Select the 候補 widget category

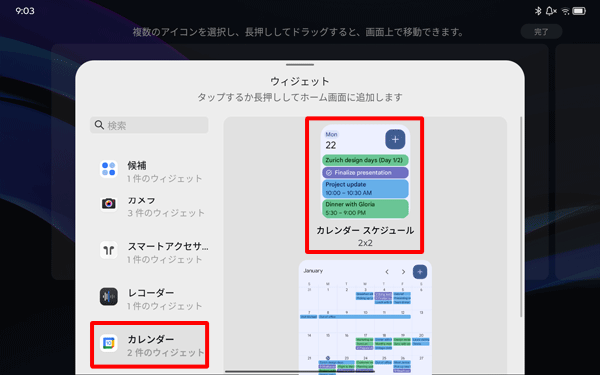coord(149,171)
